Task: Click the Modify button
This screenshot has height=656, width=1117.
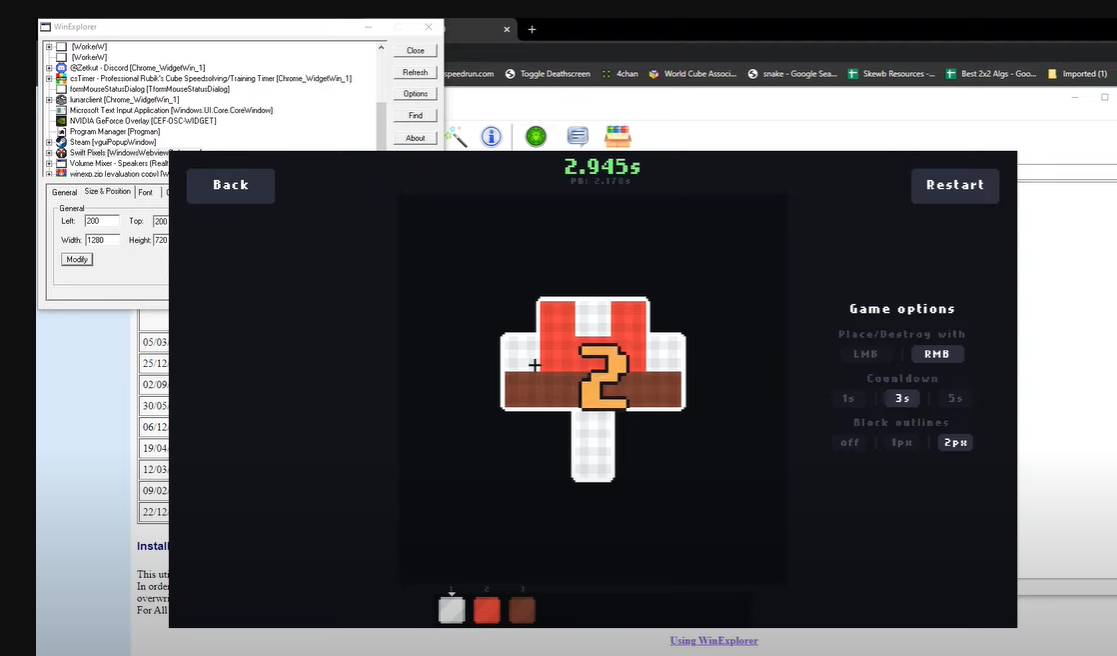Action: pos(77,259)
